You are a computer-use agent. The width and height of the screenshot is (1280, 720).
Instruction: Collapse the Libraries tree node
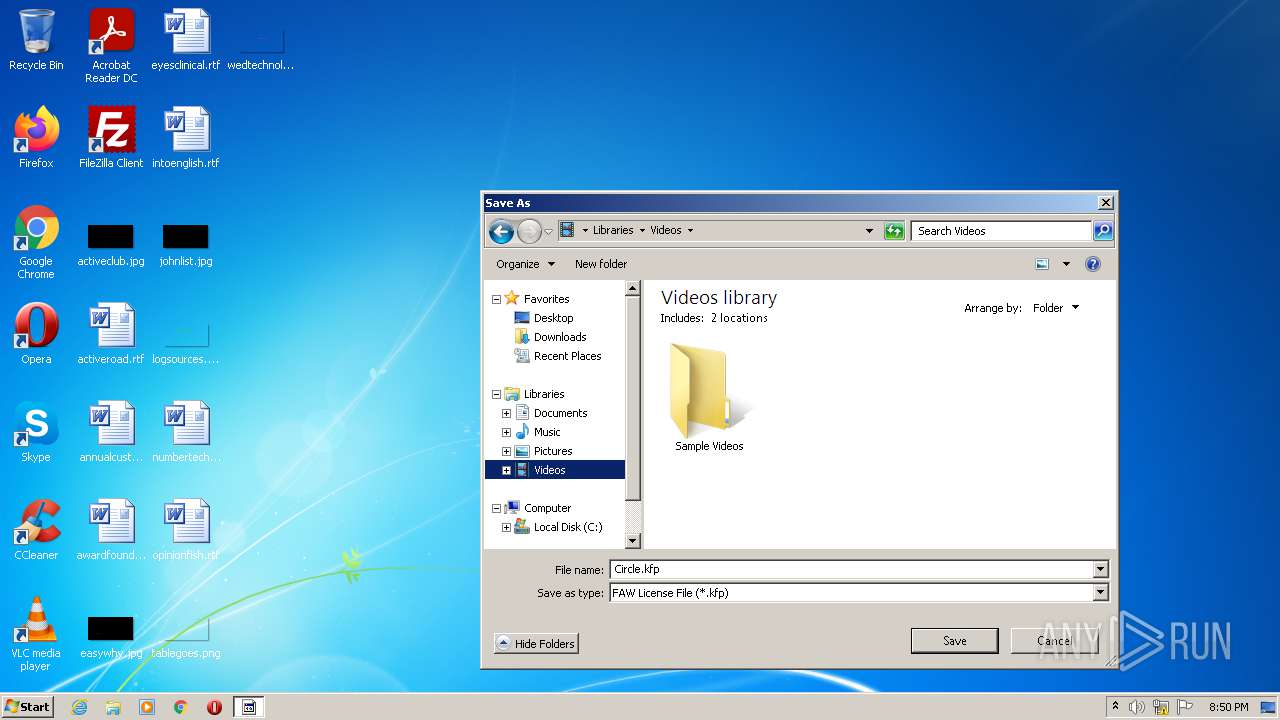point(496,394)
